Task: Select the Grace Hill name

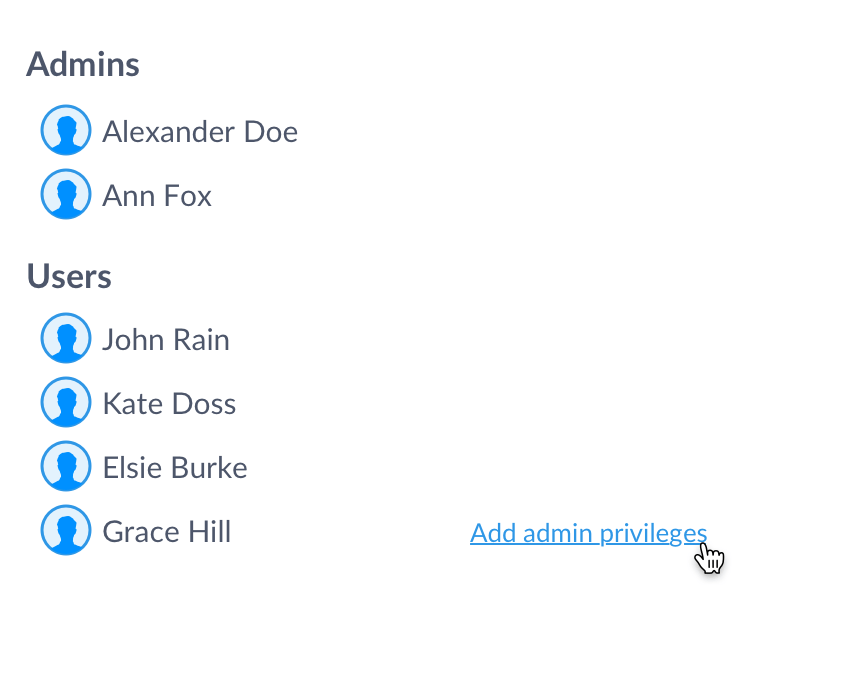Action: pyautogui.click(x=167, y=532)
